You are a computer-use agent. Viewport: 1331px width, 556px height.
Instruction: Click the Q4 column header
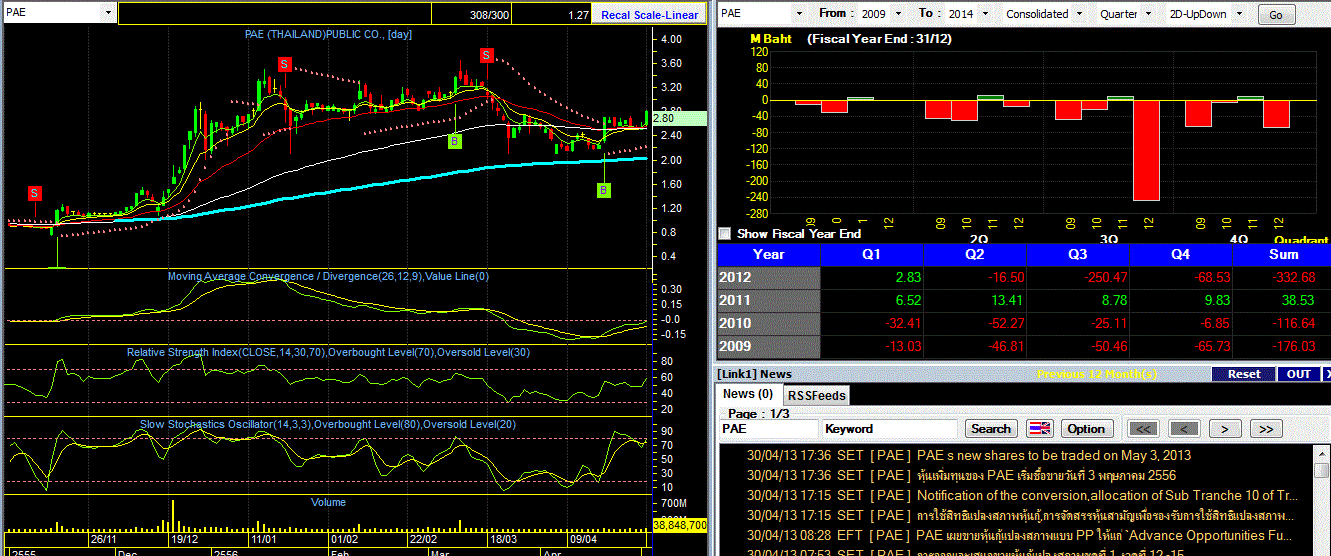click(x=1181, y=254)
